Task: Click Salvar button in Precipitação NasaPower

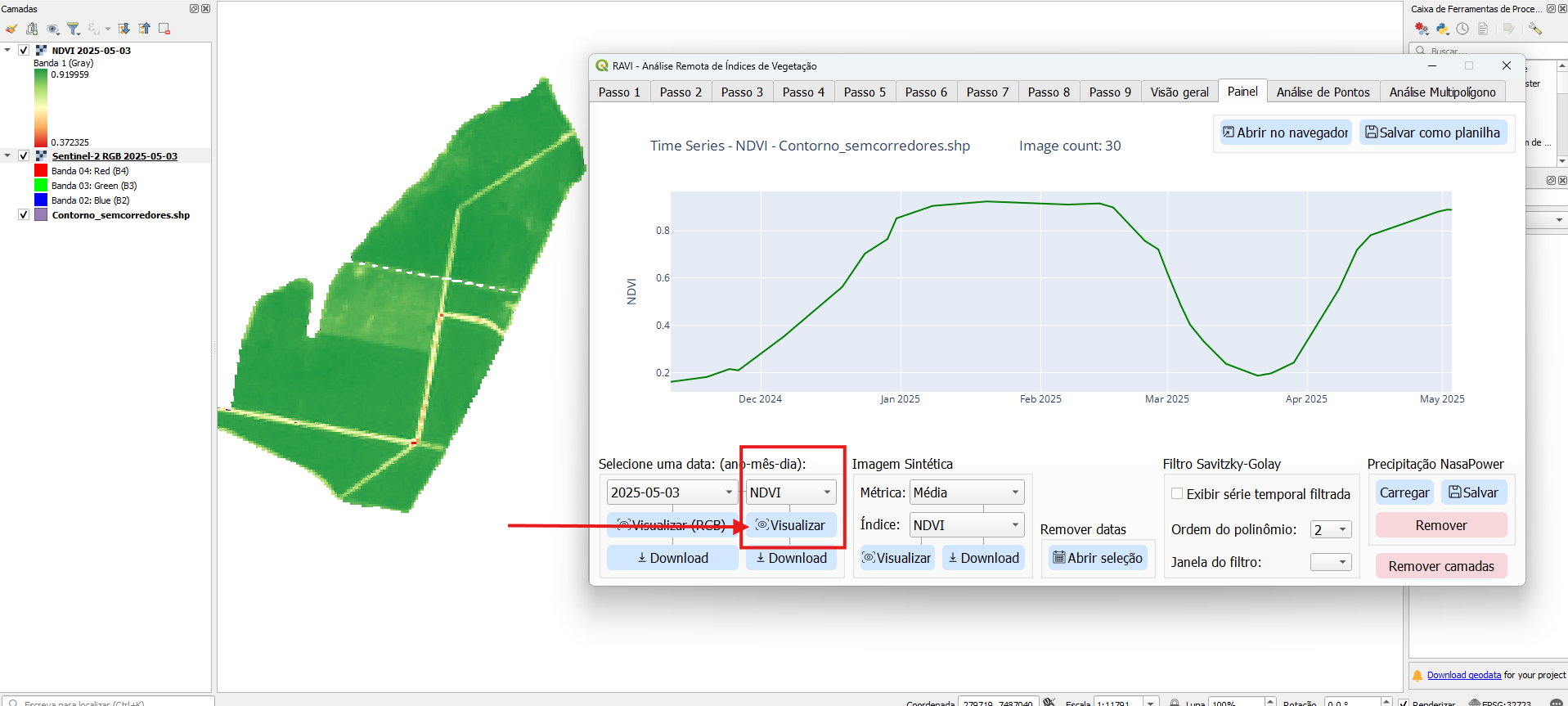Action: 1474,492
